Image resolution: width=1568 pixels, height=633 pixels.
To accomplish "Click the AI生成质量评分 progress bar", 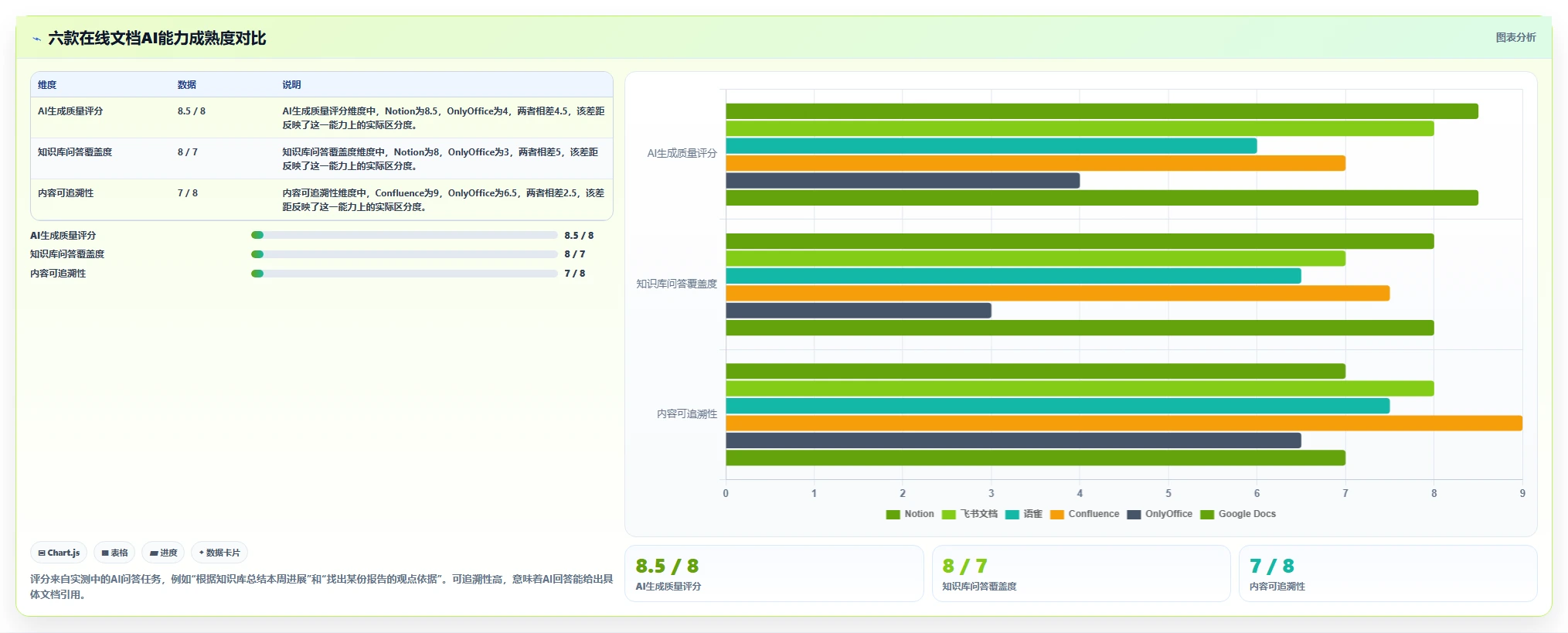I will tap(404, 235).
